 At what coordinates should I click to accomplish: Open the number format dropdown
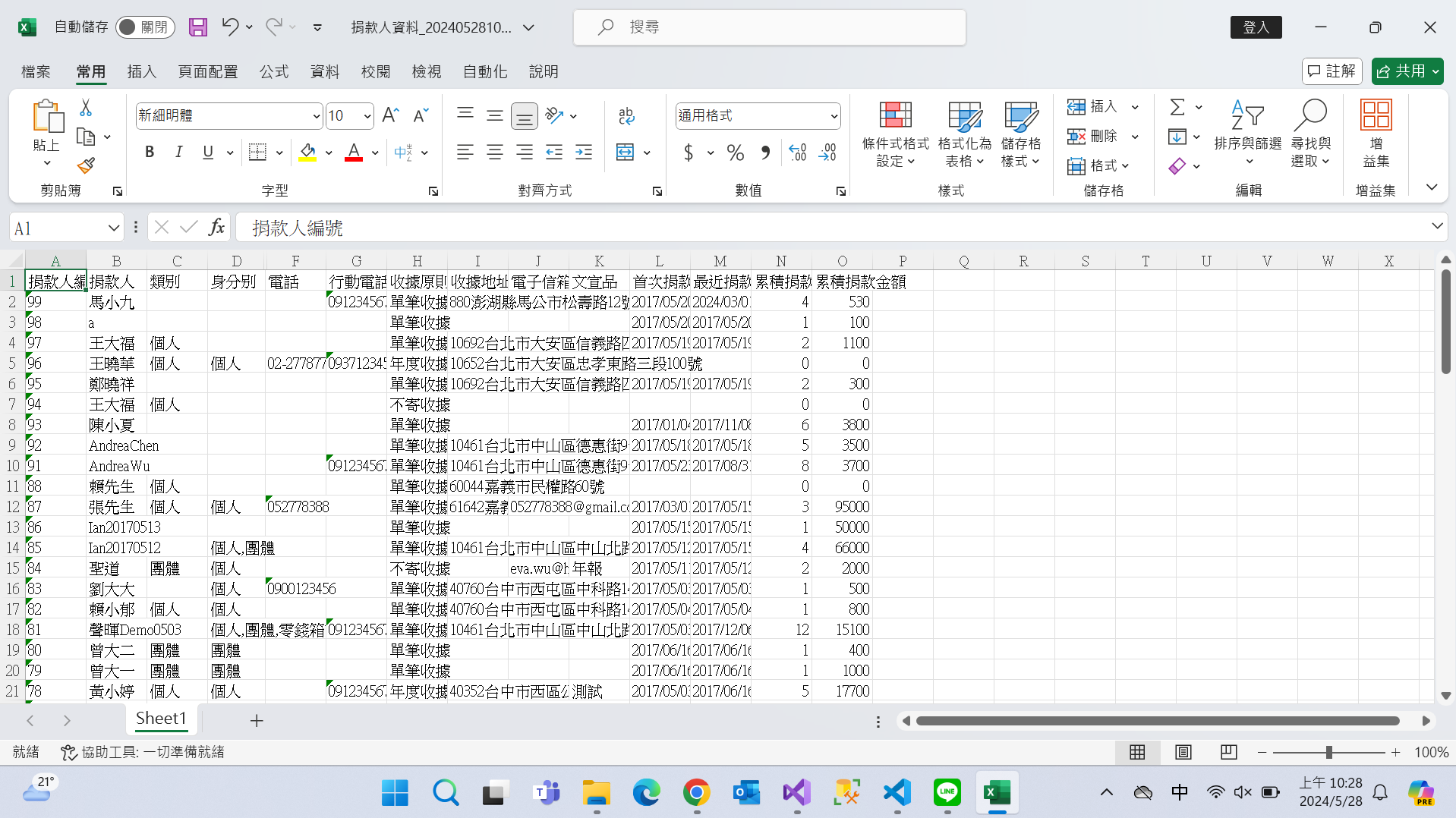click(834, 116)
